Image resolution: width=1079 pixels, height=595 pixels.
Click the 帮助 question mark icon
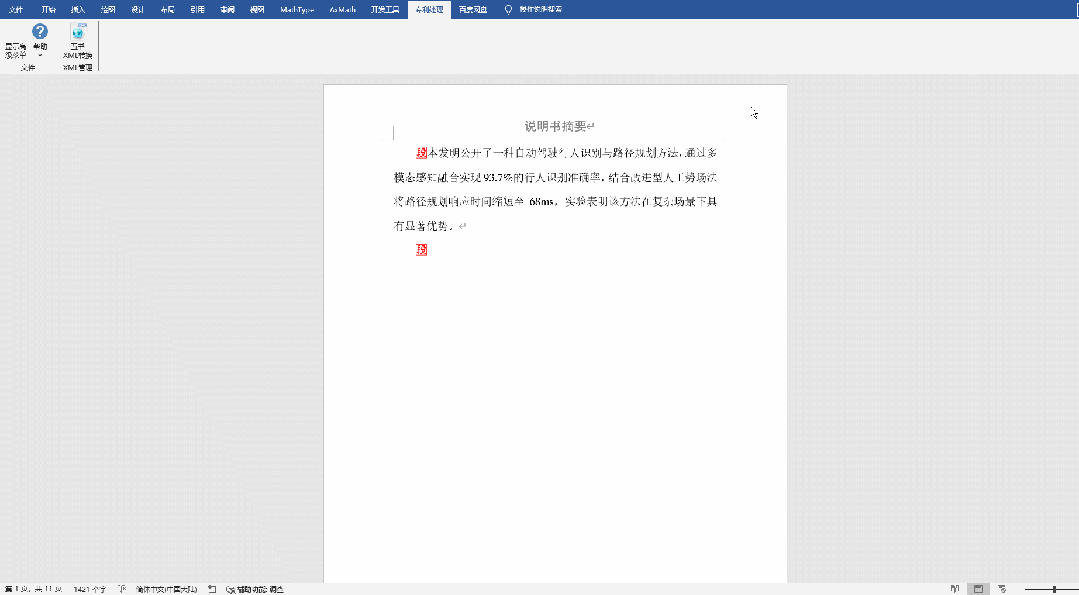[x=39, y=31]
